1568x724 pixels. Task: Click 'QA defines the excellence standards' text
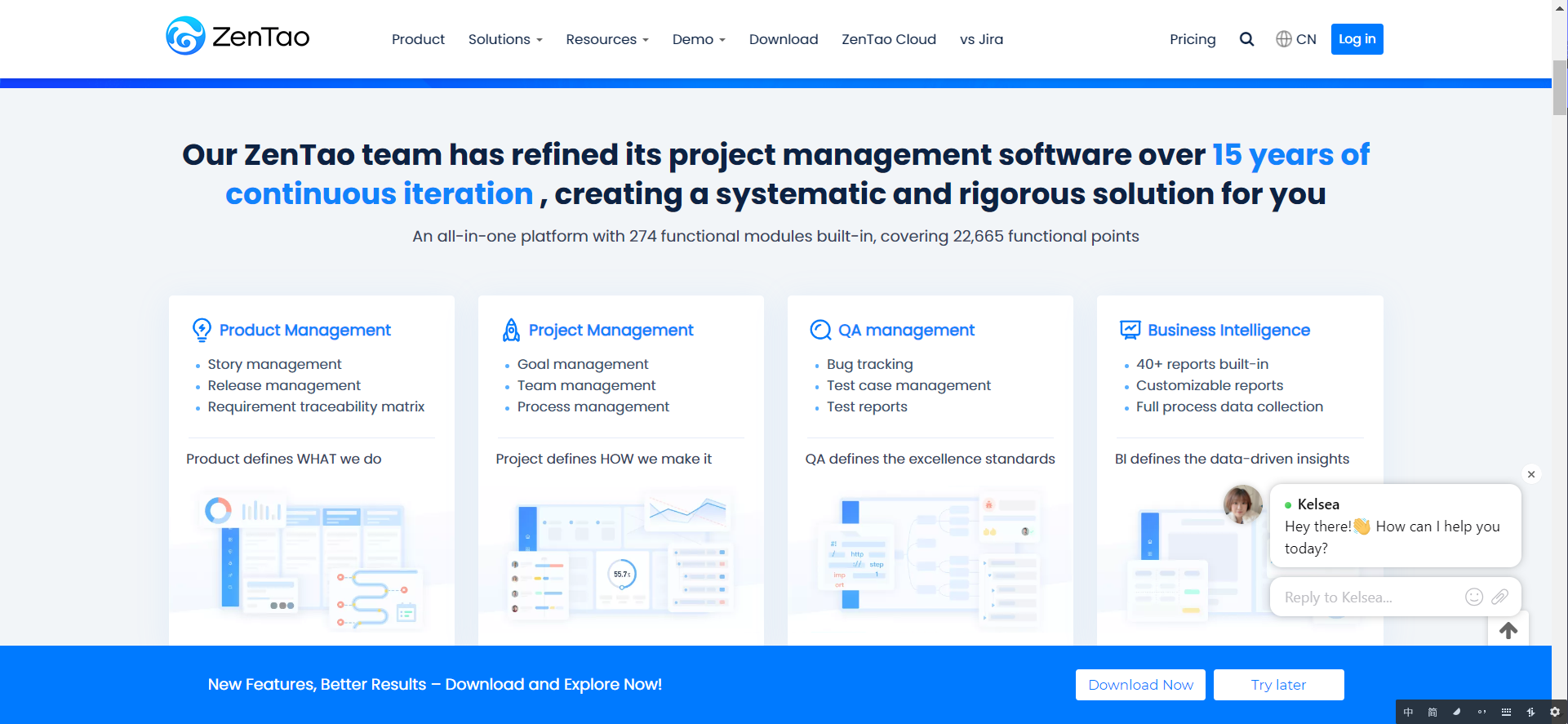[930, 459]
